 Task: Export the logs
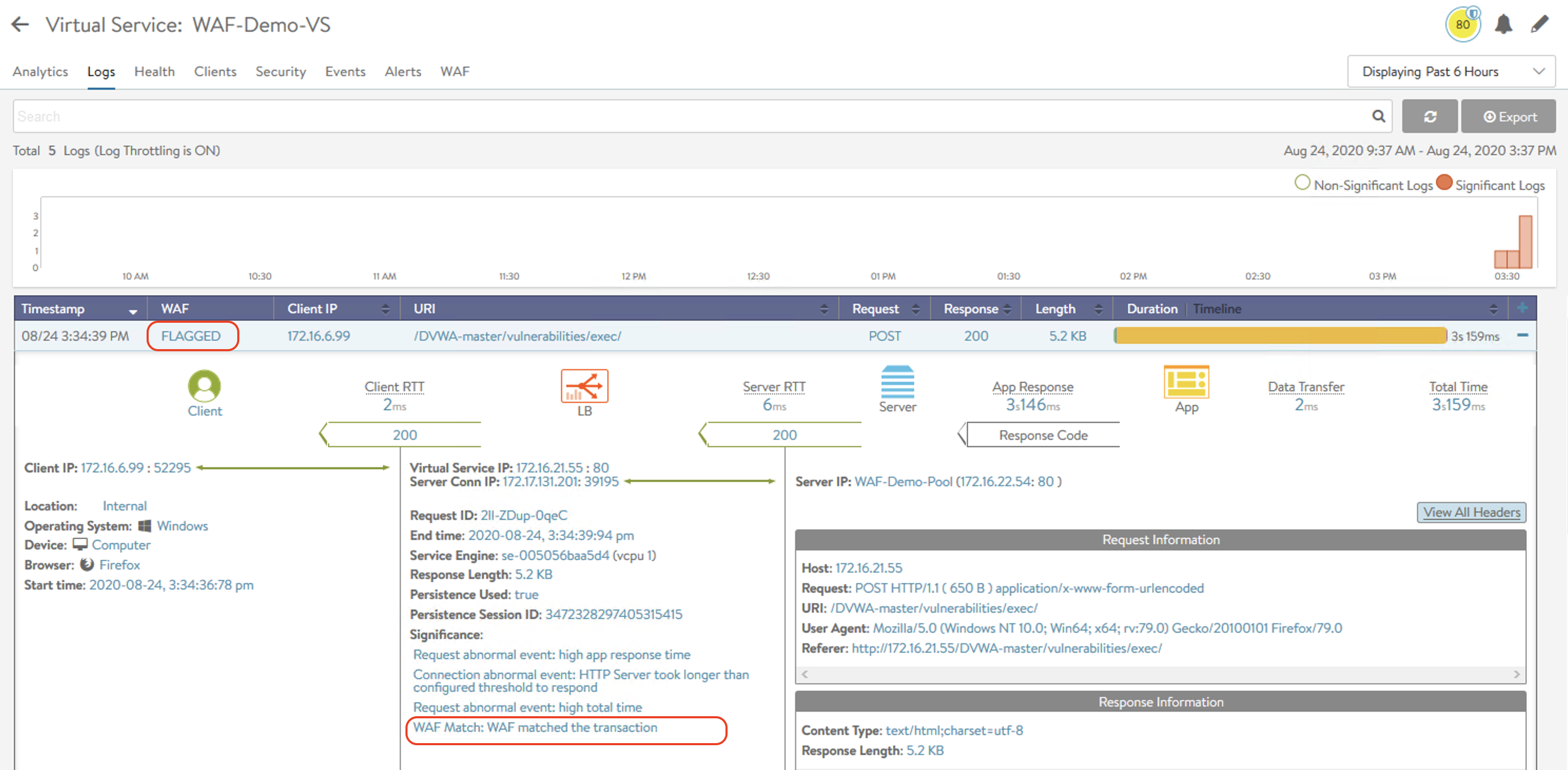1508,116
